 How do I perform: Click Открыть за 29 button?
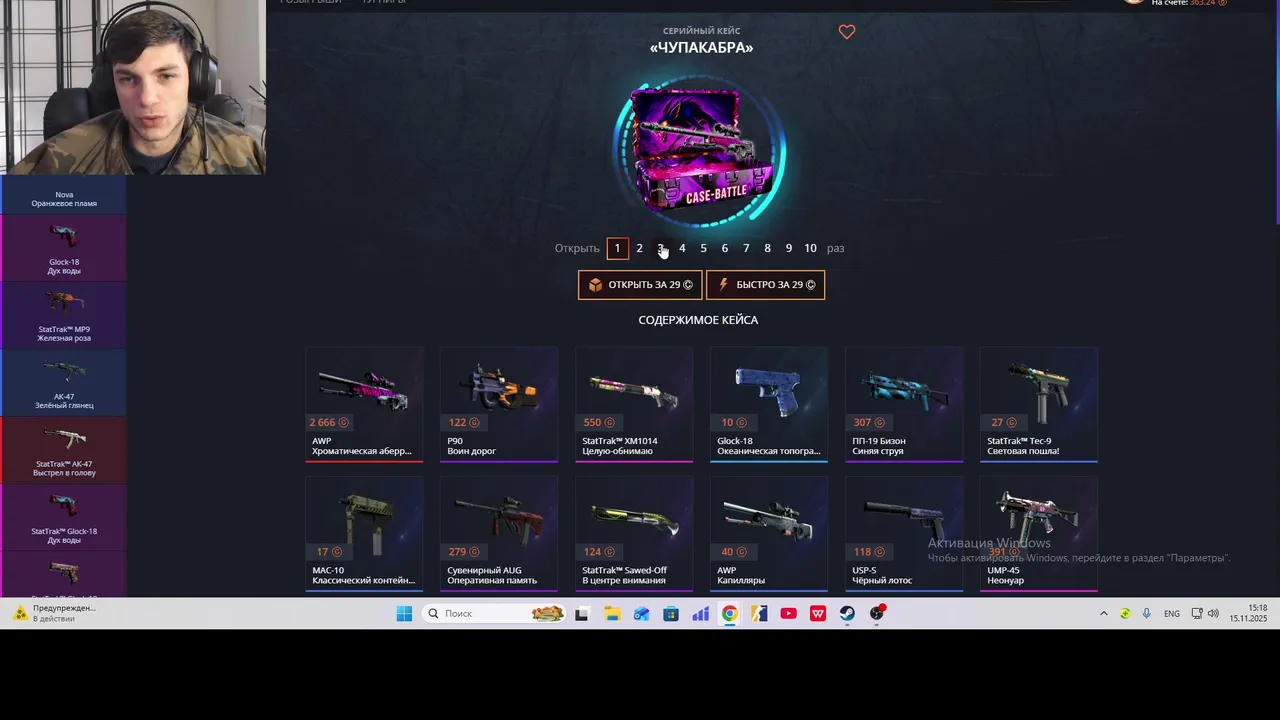click(x=640, y=285)
